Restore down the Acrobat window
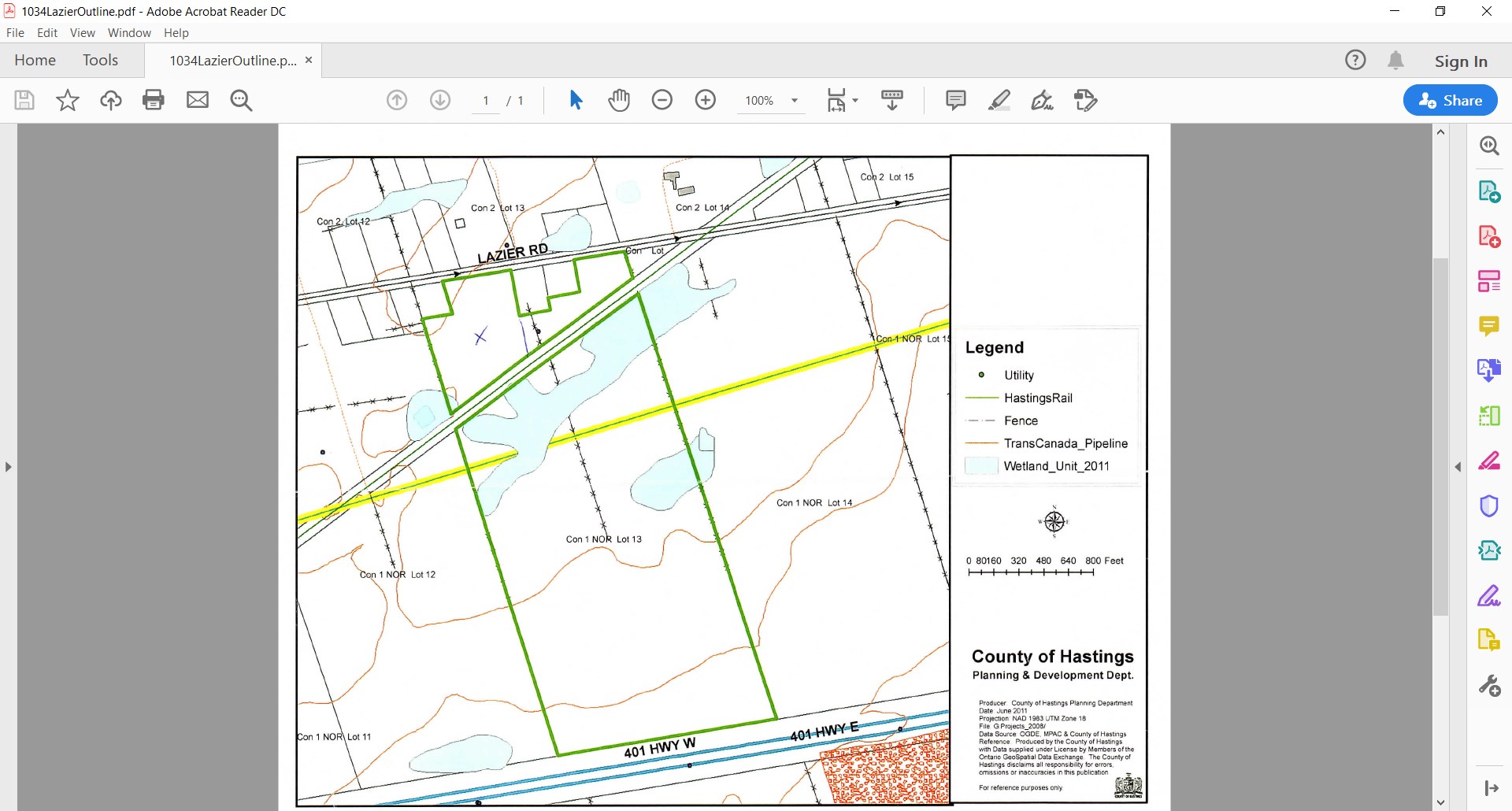Screen dimensions: 1512x811 (1440, 11)
